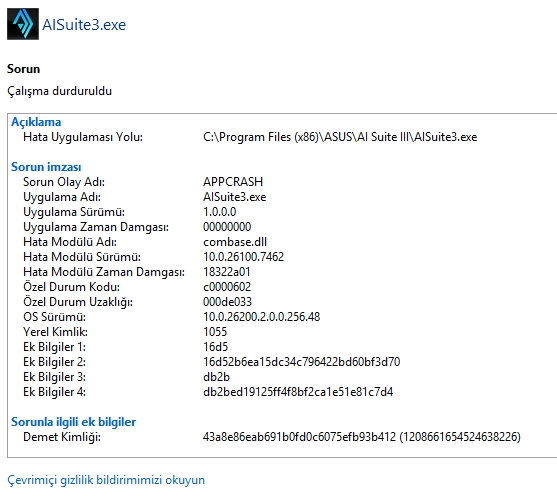
Task: Select module version 10.0.26100.7462
Action: click(243, 257)
